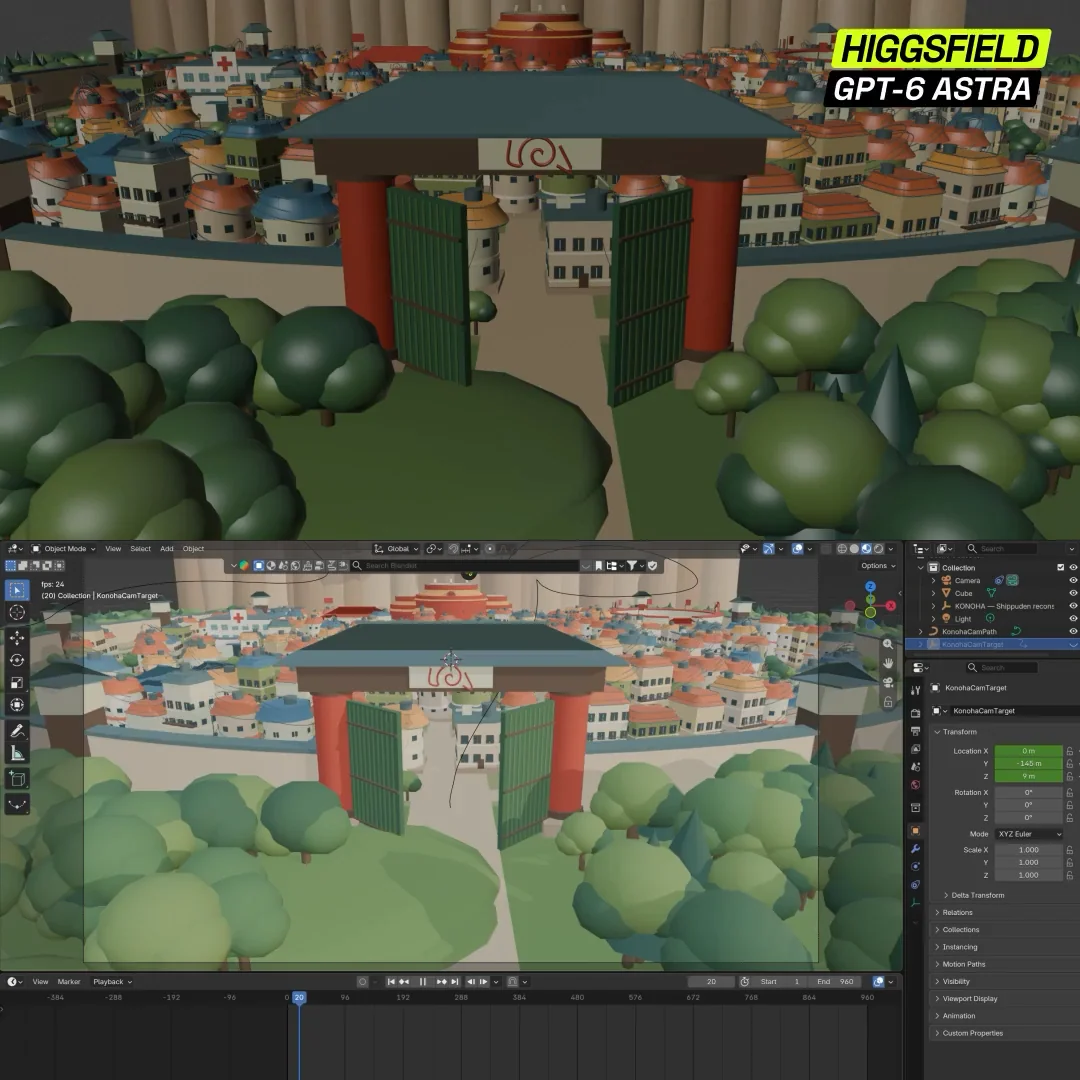Hide the Cube object in outliner

tap(1072, 593)
